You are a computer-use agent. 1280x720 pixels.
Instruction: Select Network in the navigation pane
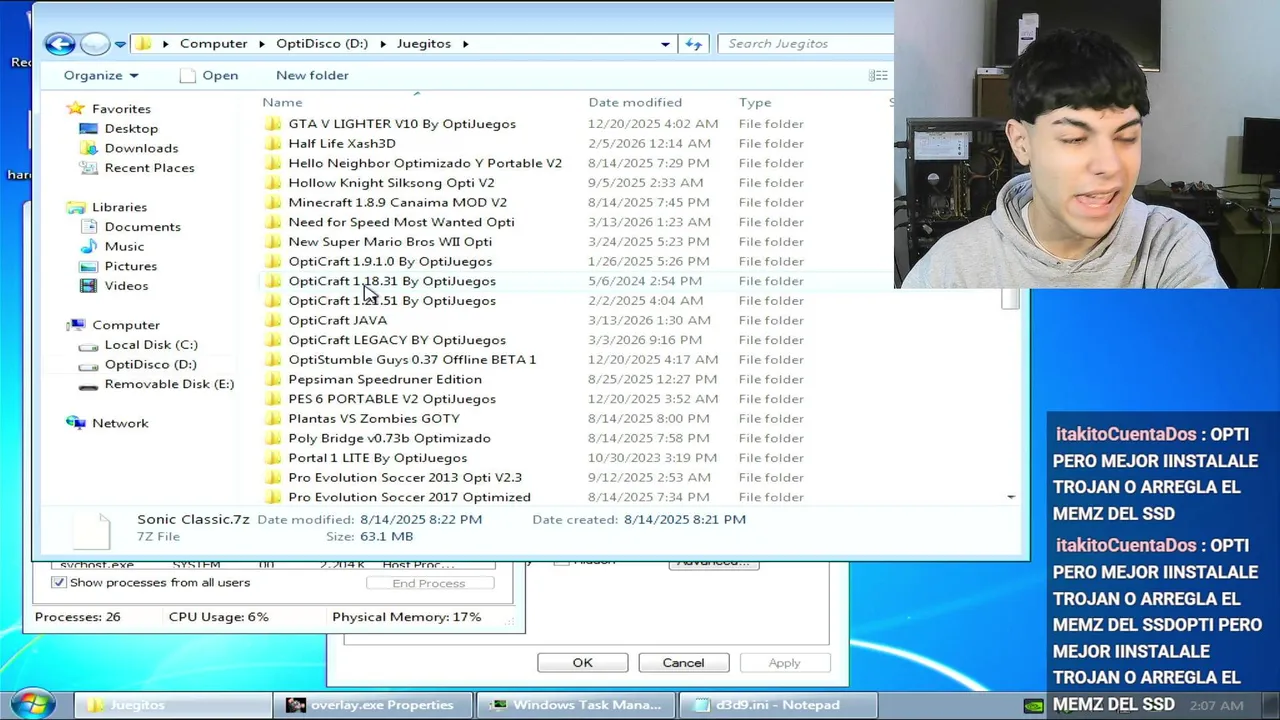click(x=120, y=423)
